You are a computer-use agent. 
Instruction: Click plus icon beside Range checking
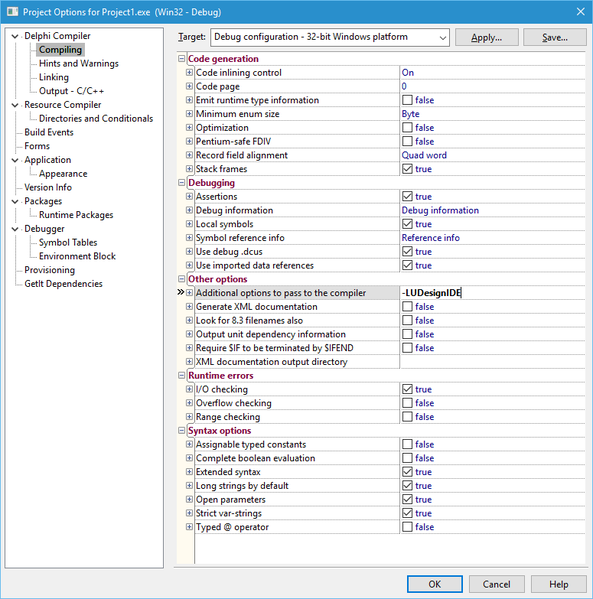pyautogui.click(x=189, y=416)
